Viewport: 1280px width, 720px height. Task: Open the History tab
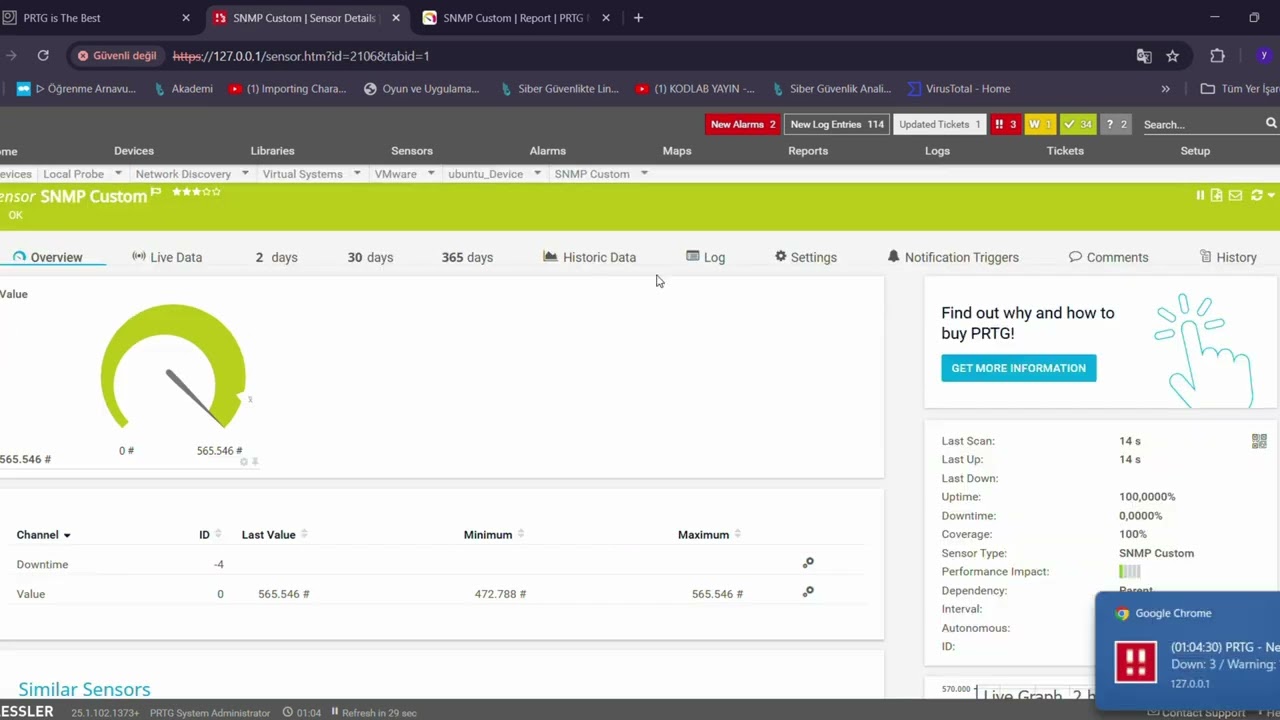click(x=1228, y=257)
